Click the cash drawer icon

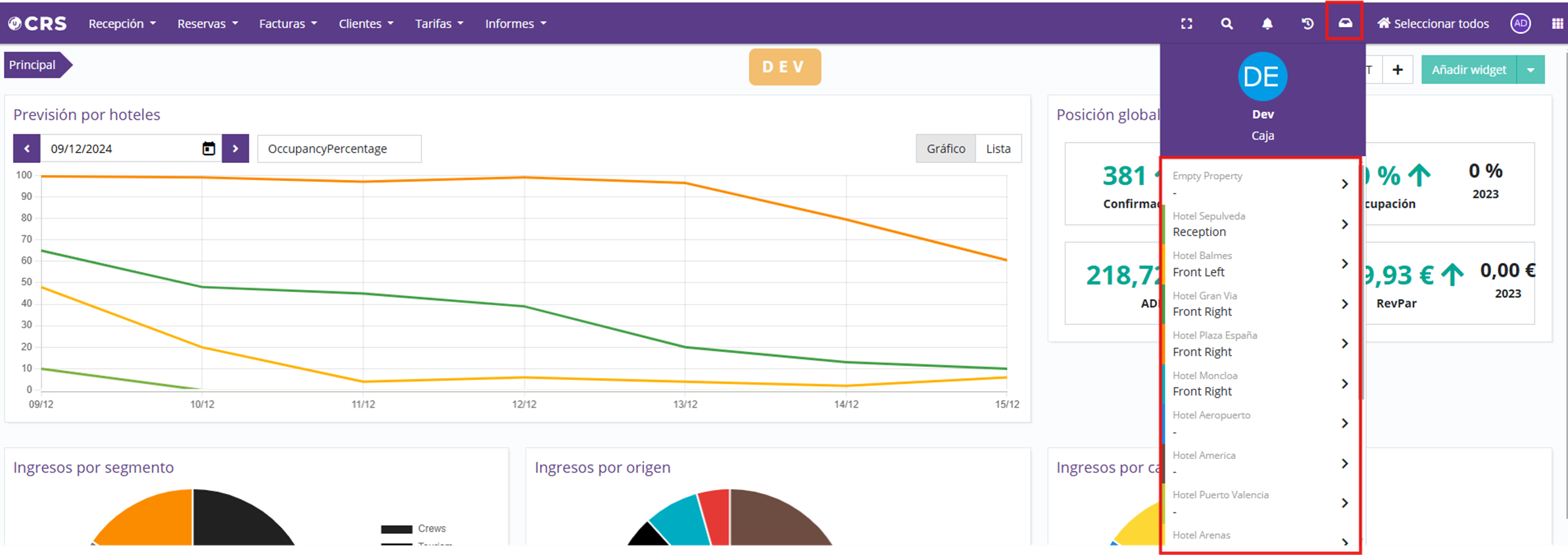pos(1345,23)
